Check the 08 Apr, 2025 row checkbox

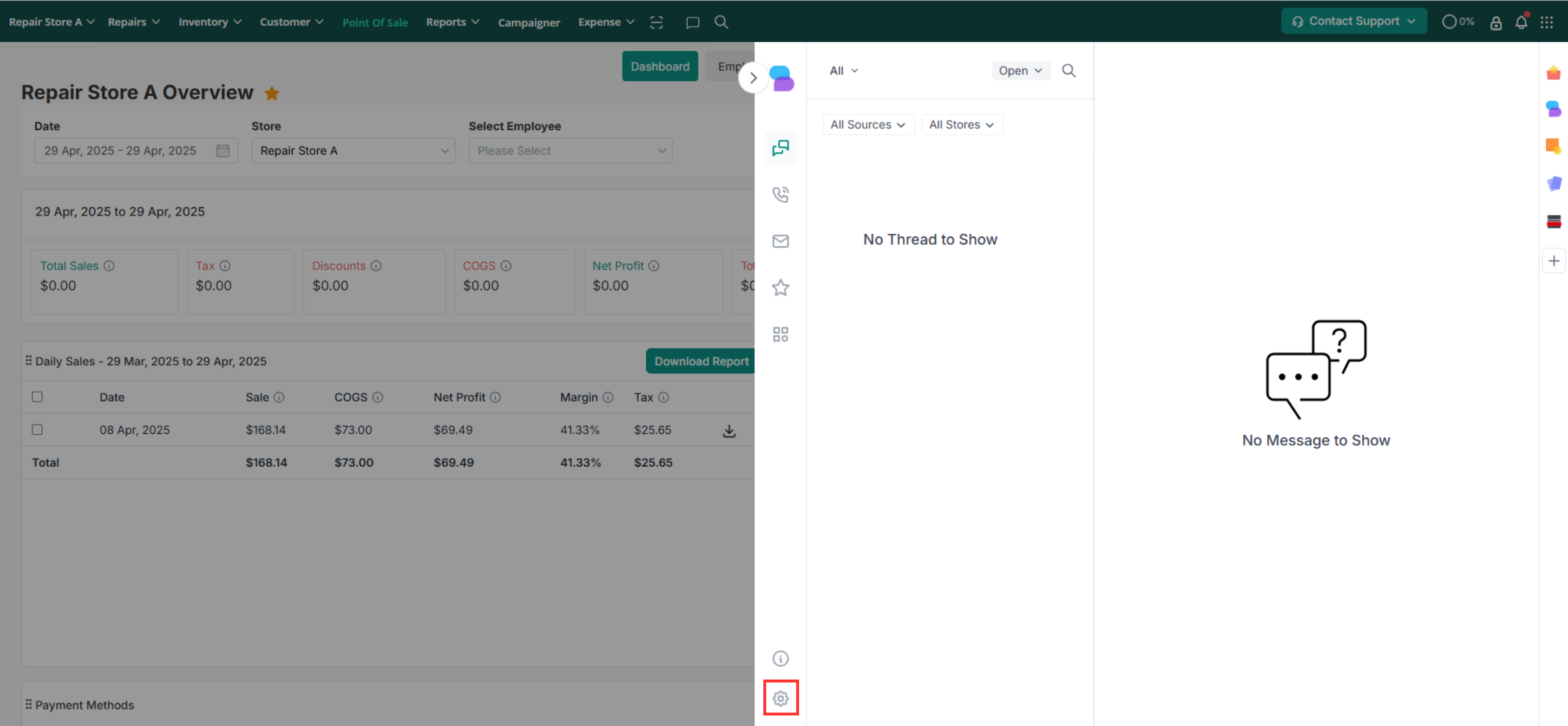coord(37,430)
